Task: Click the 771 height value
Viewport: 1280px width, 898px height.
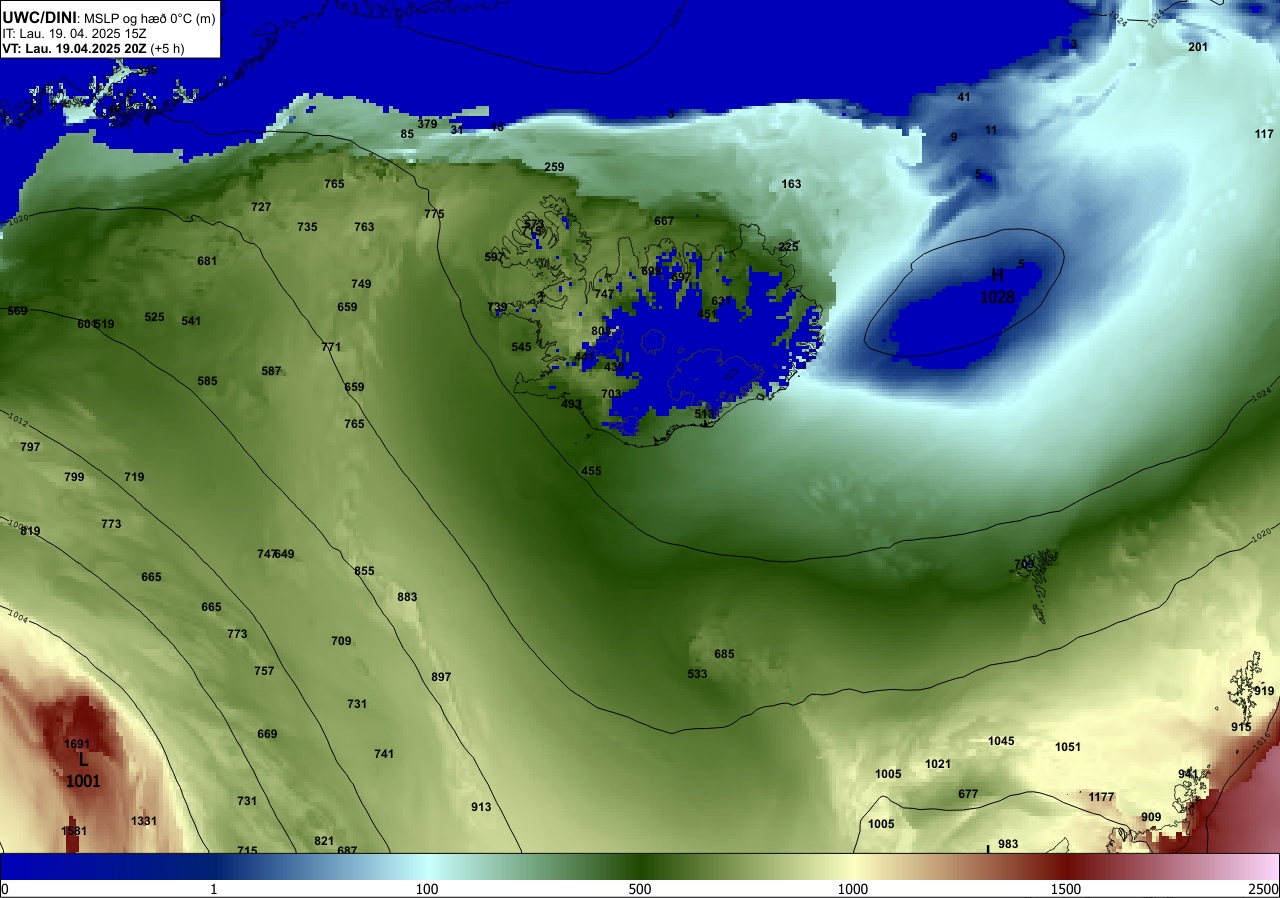Action: tap(331, 347)
